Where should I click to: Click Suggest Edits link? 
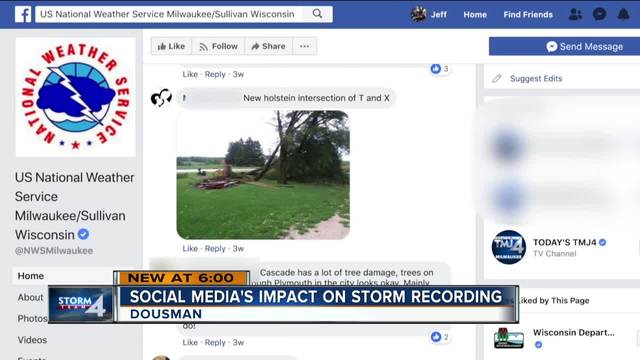[536, 78]
